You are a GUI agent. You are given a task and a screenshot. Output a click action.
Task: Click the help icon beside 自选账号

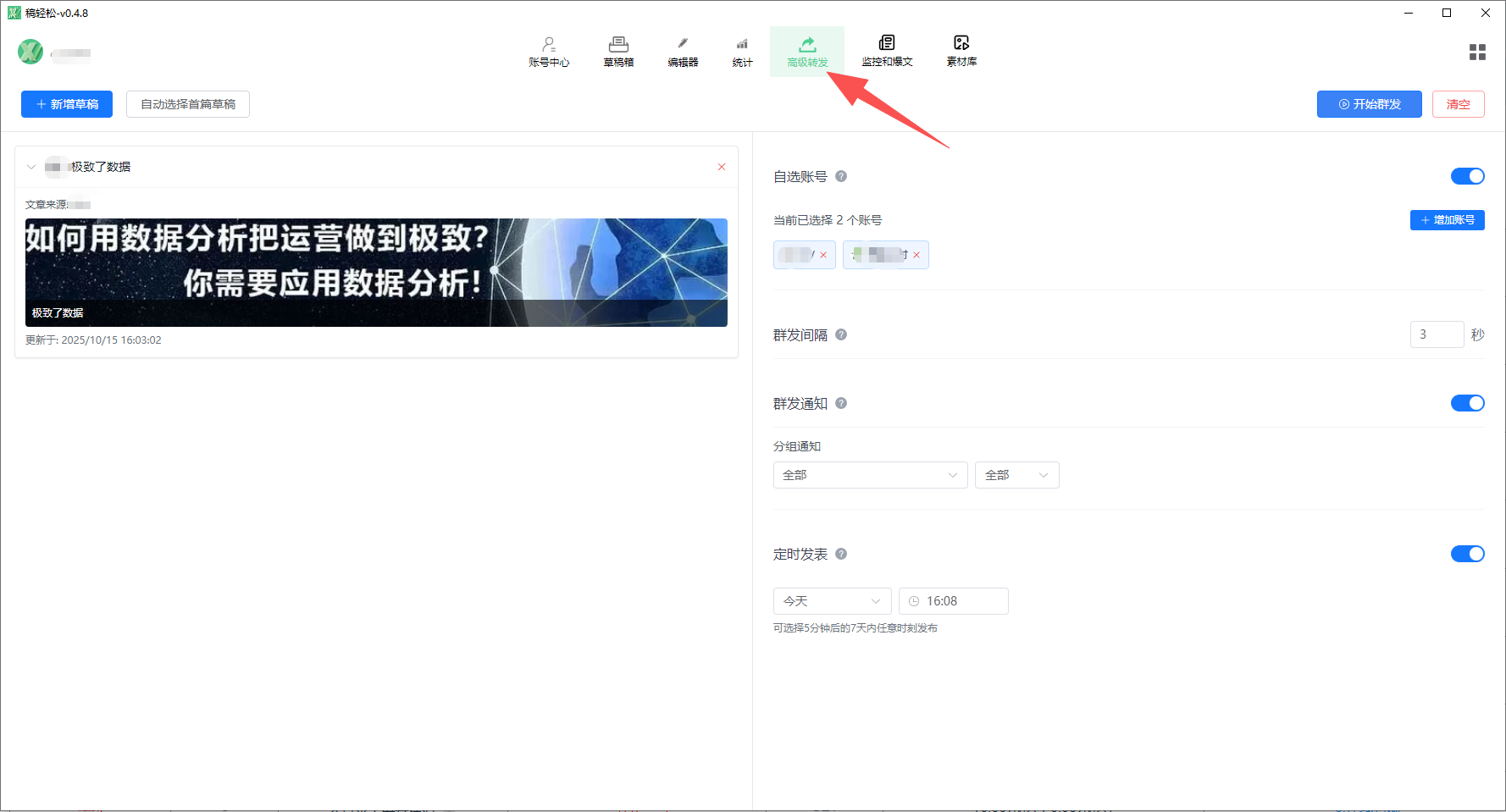point(841,176)
